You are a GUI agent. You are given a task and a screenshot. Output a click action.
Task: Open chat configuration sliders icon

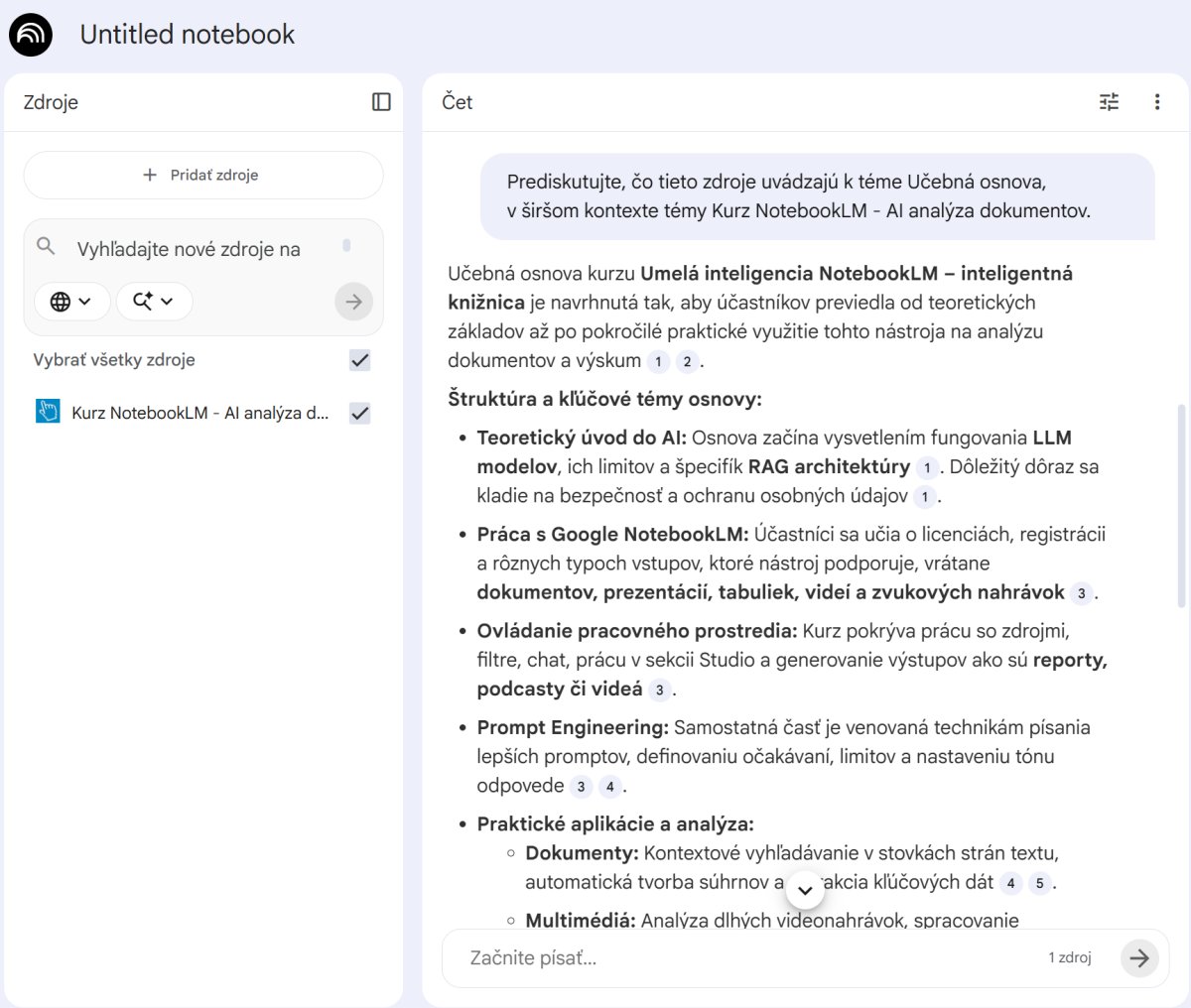pos(1109,102)
